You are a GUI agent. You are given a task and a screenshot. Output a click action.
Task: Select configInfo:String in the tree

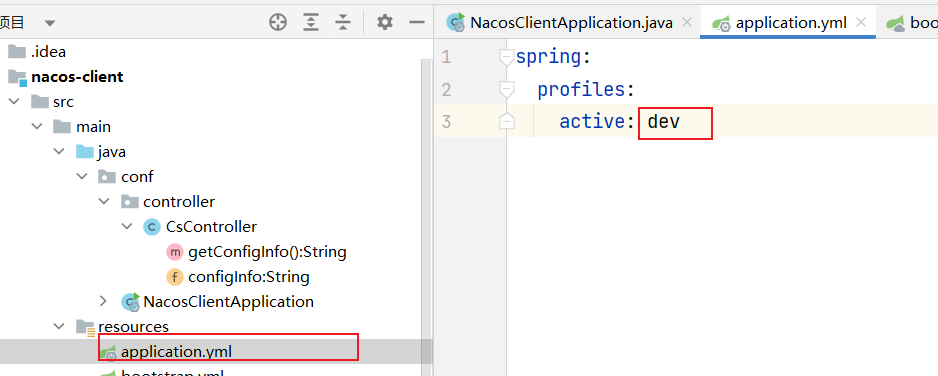point(249,277)
